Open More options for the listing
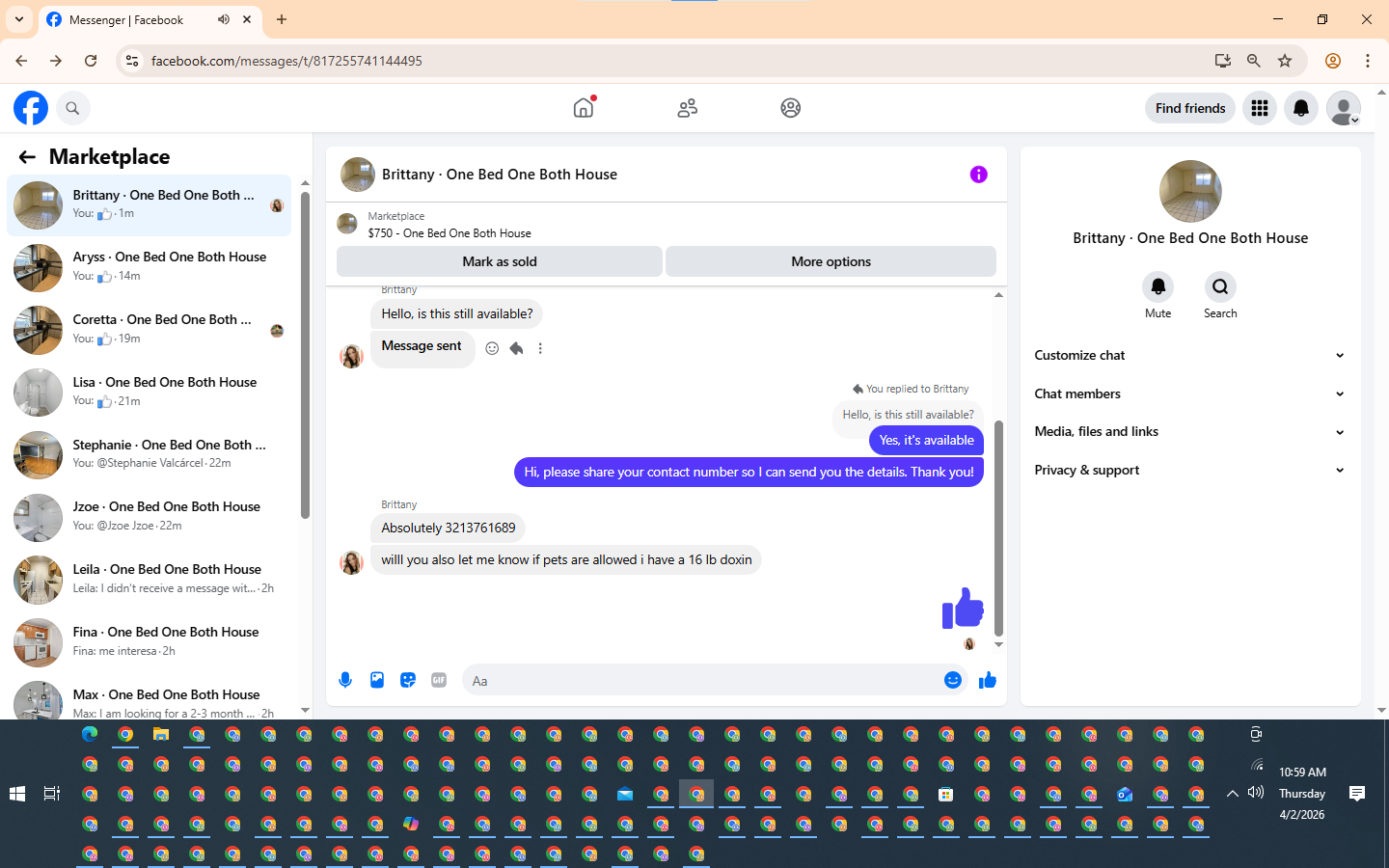 pyautogui.click(x=831, y=261)
